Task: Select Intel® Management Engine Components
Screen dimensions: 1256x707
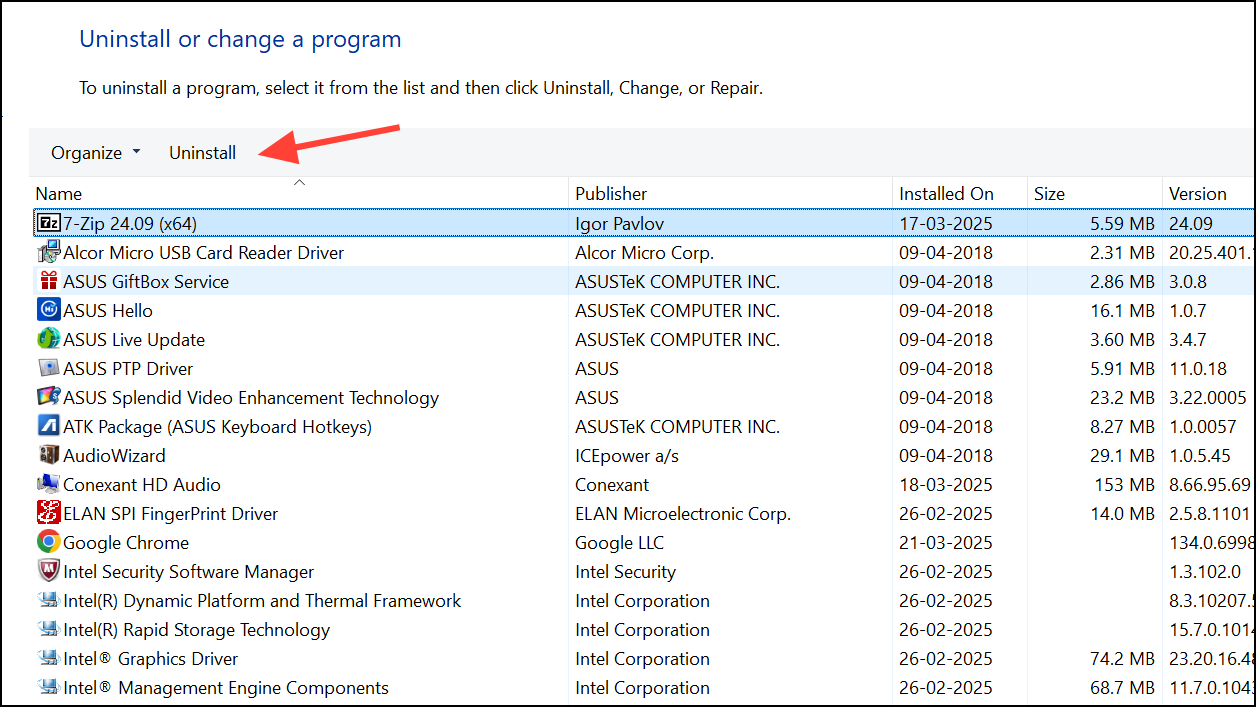Action: coord(643,687)
